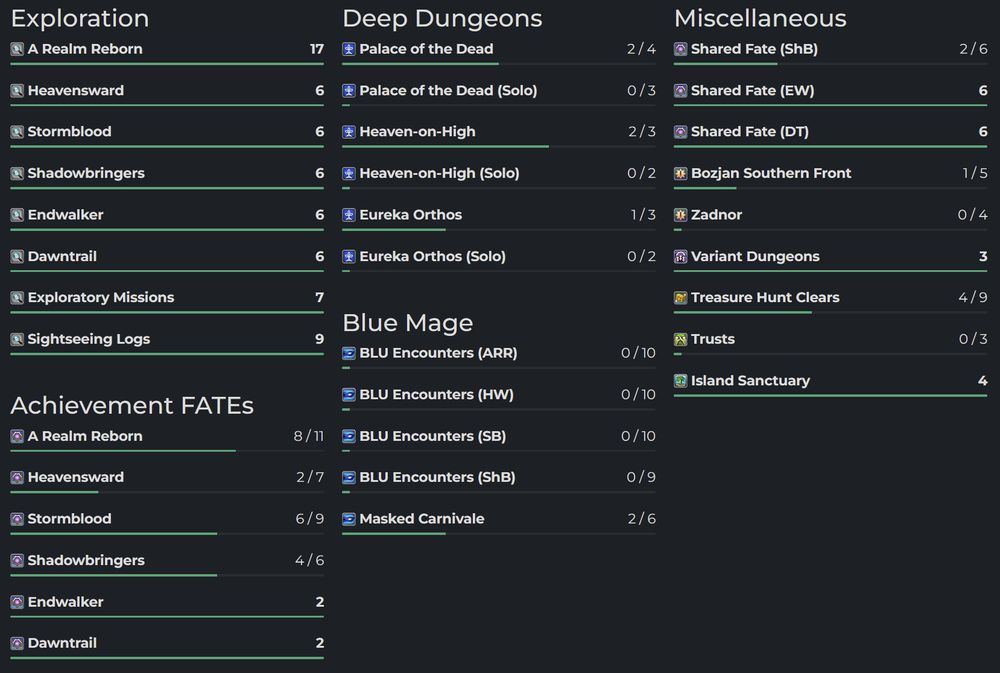Click the 8 / 11 count for A Realm Reborn FATEs
The height and width of the screenshot is (673, 1000).
(x=309, y=436)
